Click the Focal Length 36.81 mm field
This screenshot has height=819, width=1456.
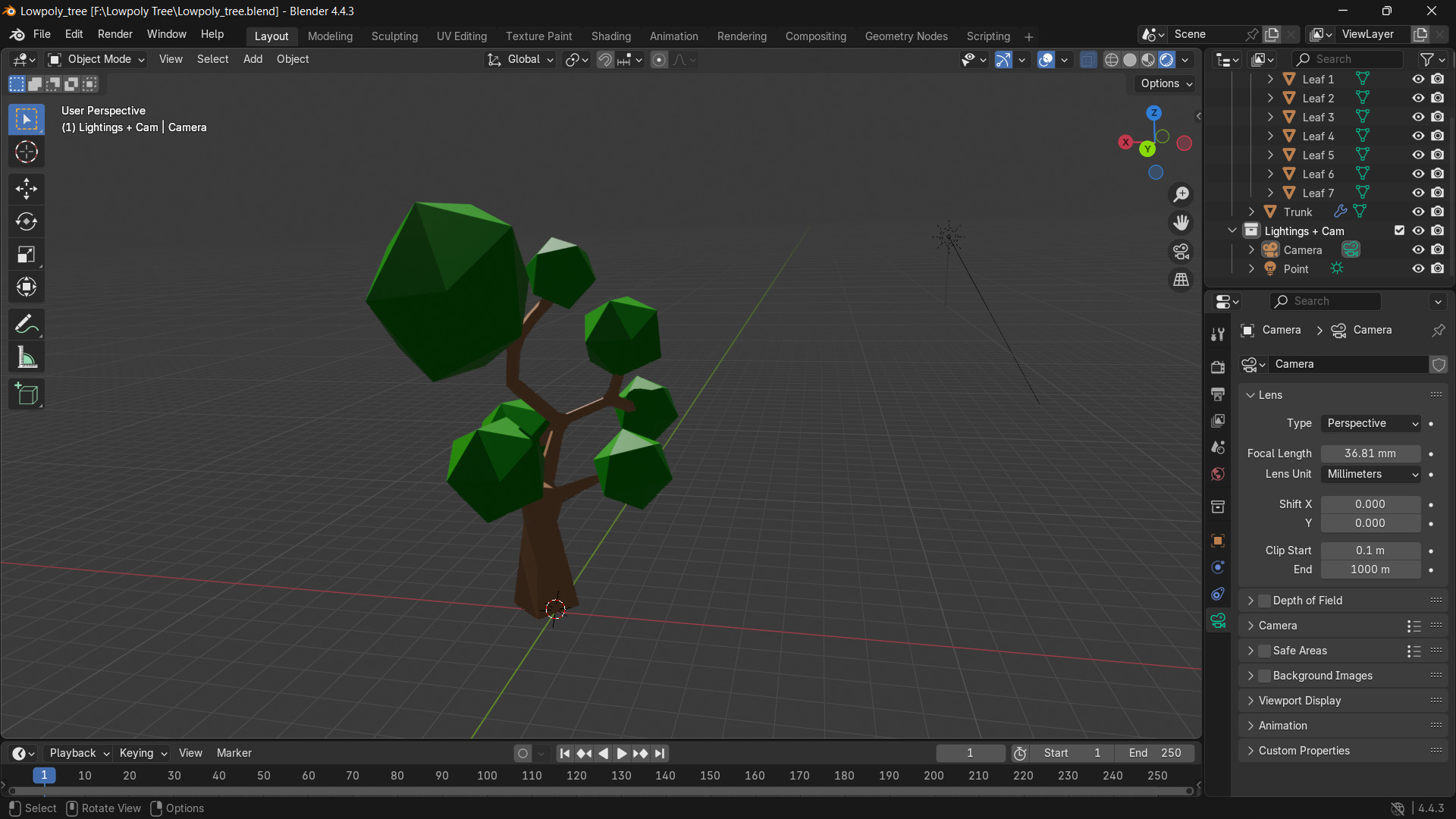(1370, 453)
